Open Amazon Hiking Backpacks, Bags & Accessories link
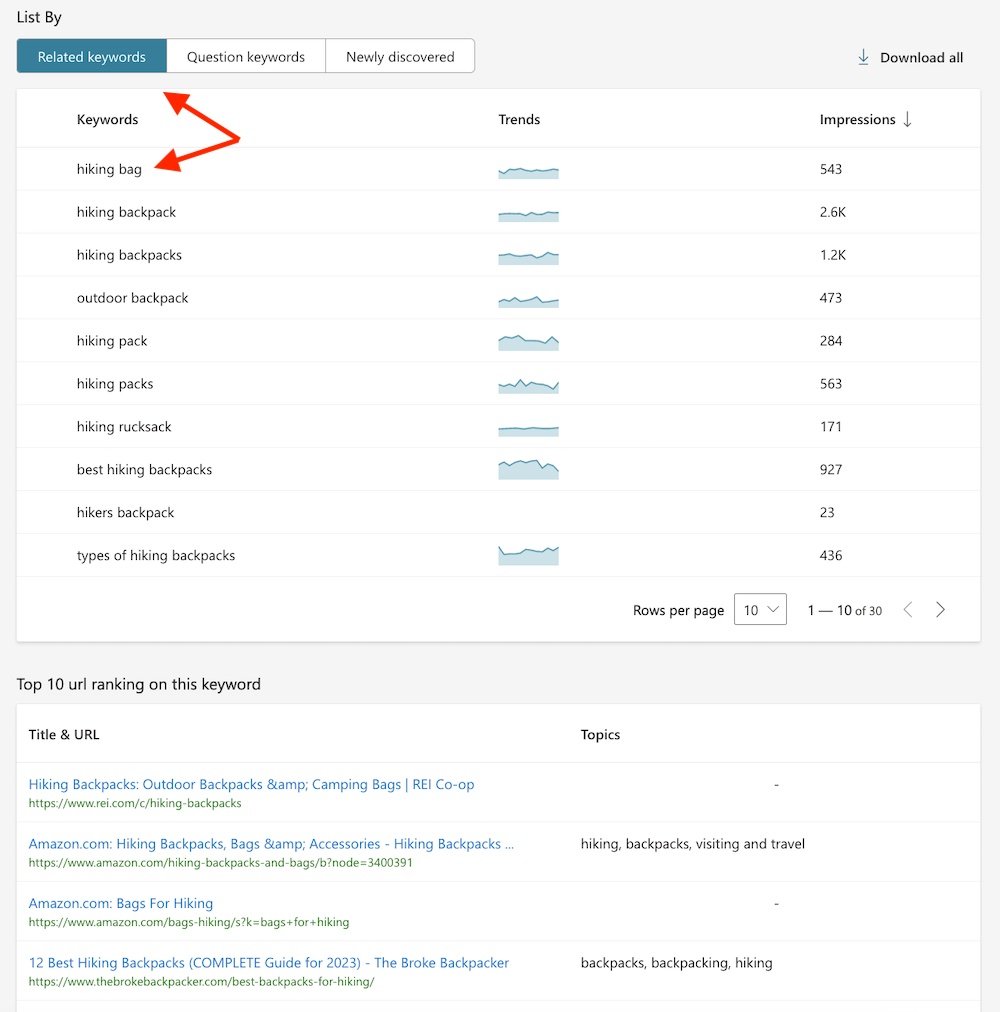1000x1012 pixels. click(x=271, y=843)
